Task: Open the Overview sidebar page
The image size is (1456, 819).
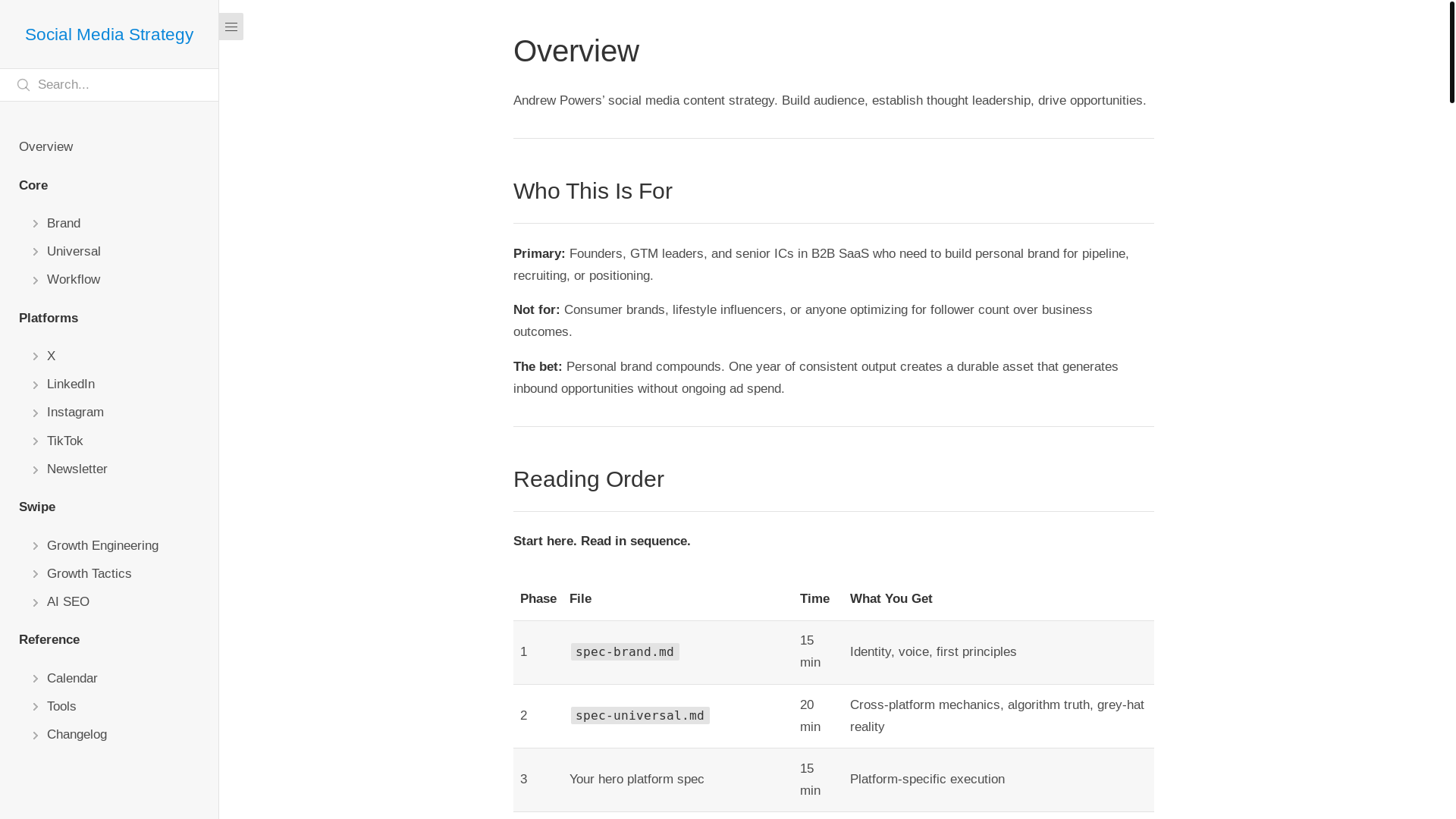Action: click(x=45, y=146)
